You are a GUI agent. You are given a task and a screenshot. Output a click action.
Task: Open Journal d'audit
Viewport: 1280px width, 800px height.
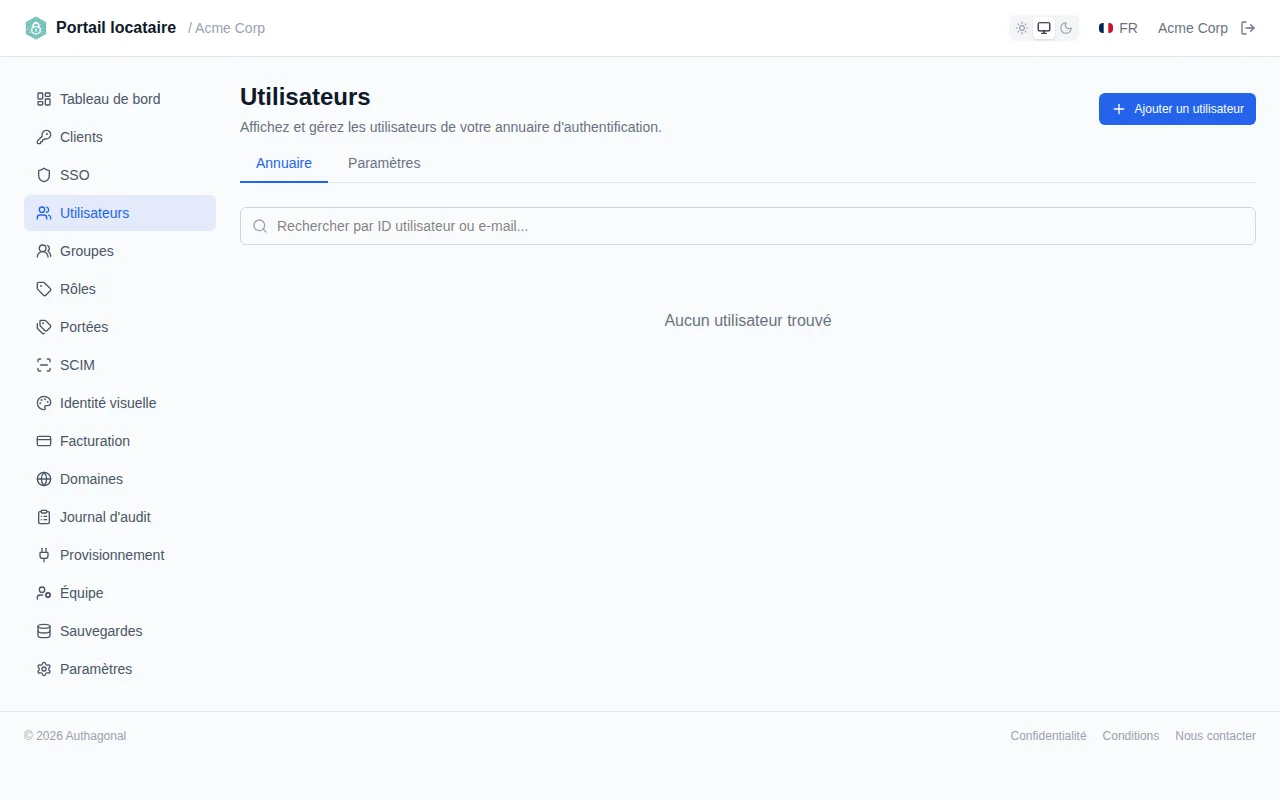click(x=120, y=517)
